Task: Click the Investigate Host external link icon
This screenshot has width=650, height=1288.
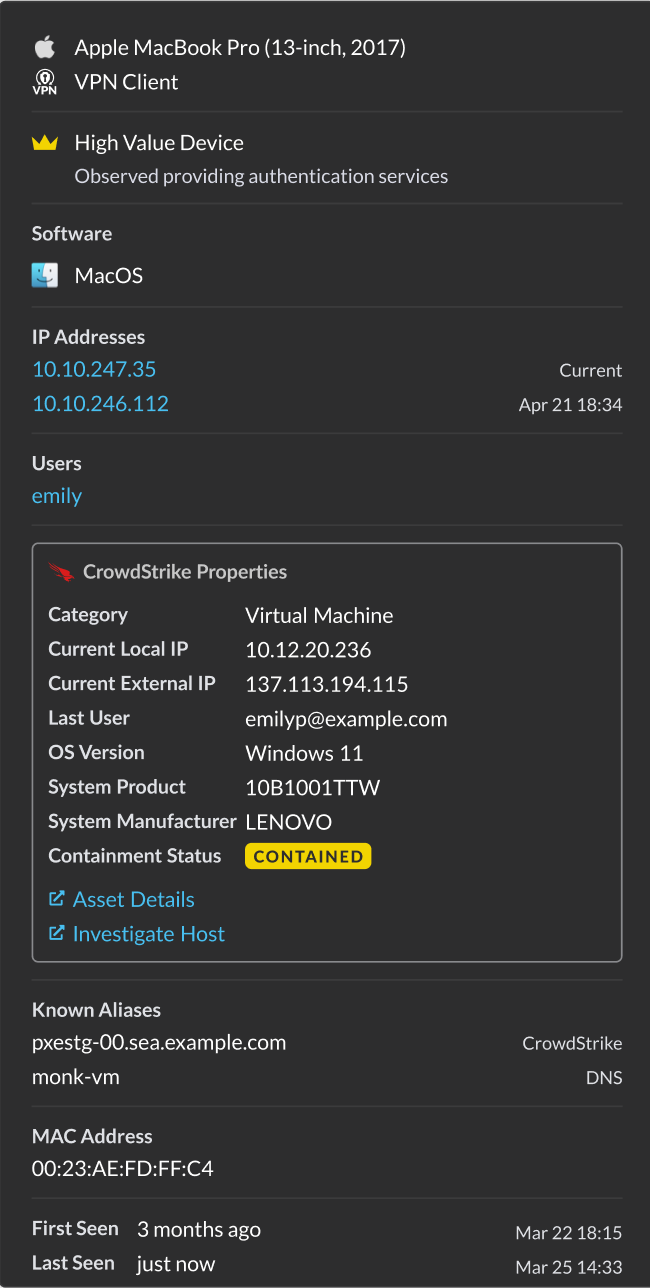Action: [56, 932]
